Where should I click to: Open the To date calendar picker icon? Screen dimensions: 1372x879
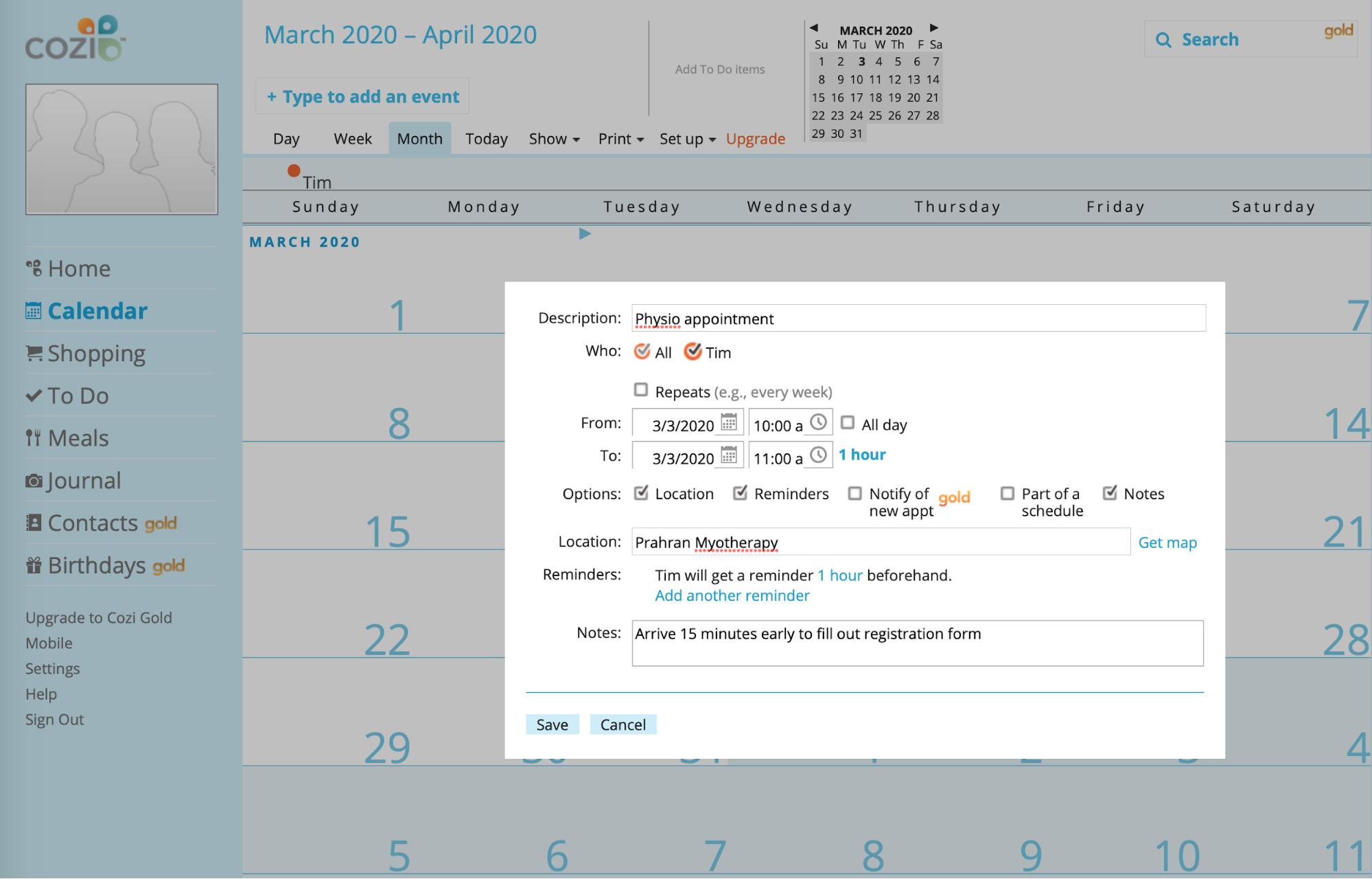coord(729,455)
